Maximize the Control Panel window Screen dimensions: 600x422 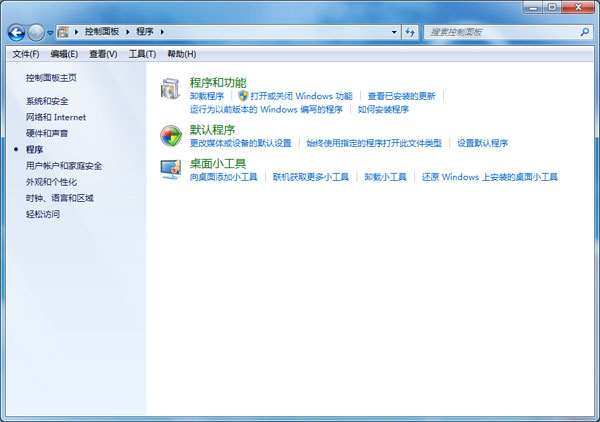[552, 7]
